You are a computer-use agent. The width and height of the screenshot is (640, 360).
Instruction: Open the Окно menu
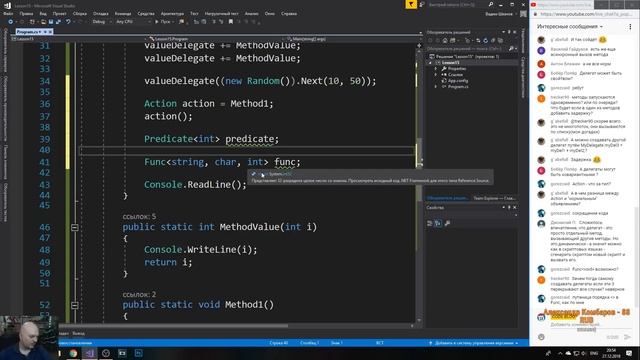coord(269,13)
